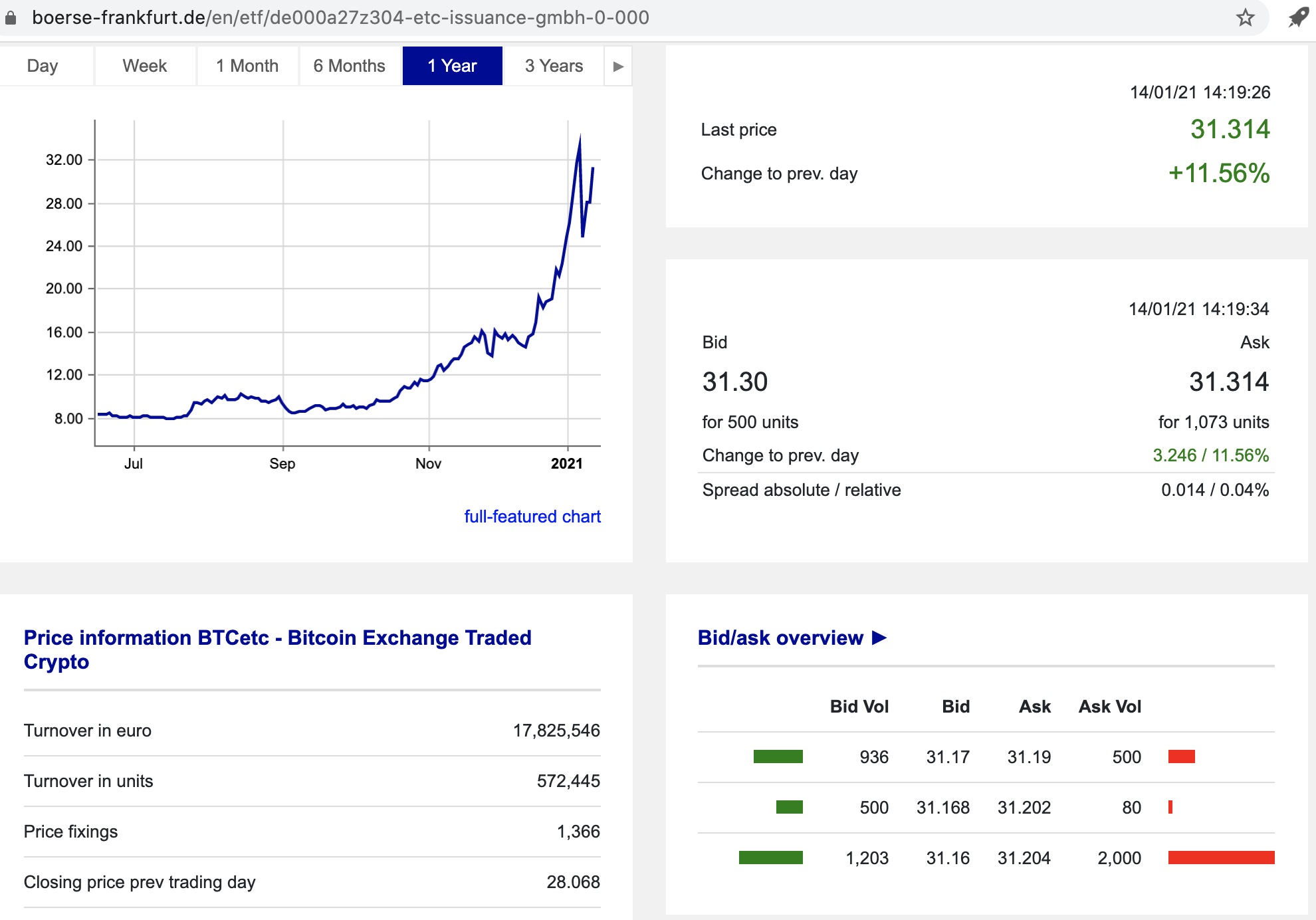Switch chart to 1 Month
Screen dimensions: 1316x920
click(247, 66)
